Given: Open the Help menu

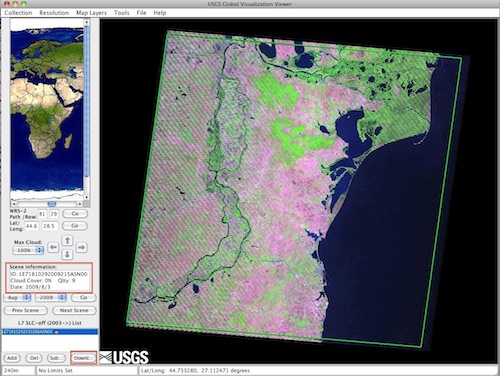Looking at the screenshot, I should tap(160, 13).
